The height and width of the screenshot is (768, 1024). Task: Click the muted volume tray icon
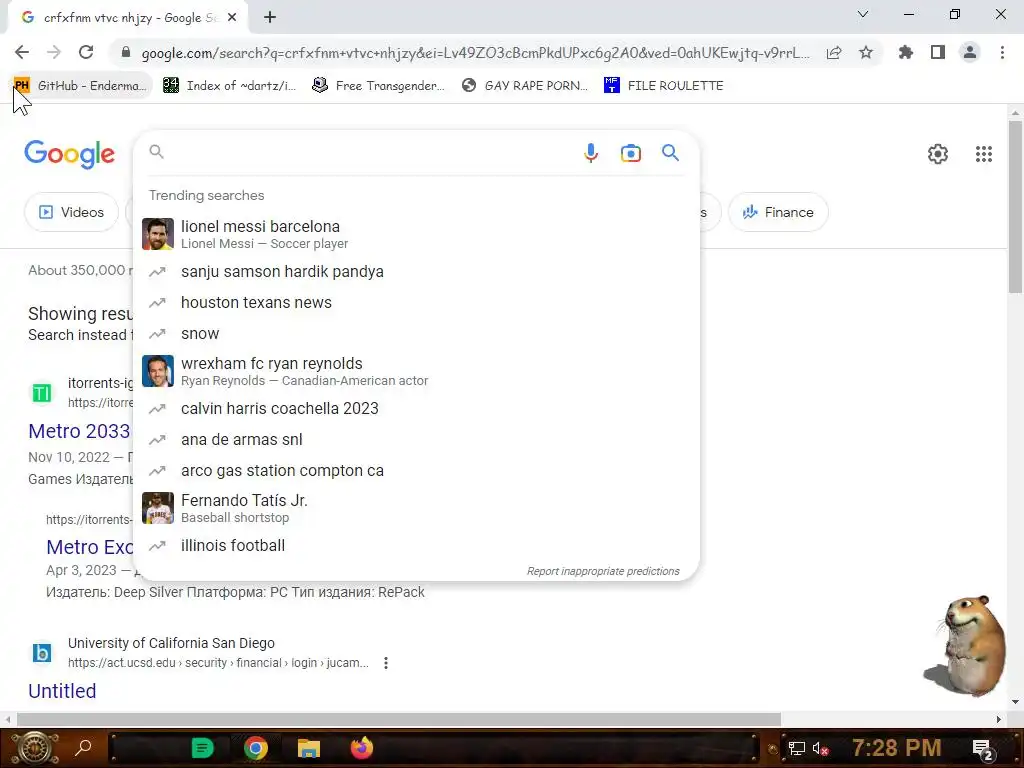(820, 748)
